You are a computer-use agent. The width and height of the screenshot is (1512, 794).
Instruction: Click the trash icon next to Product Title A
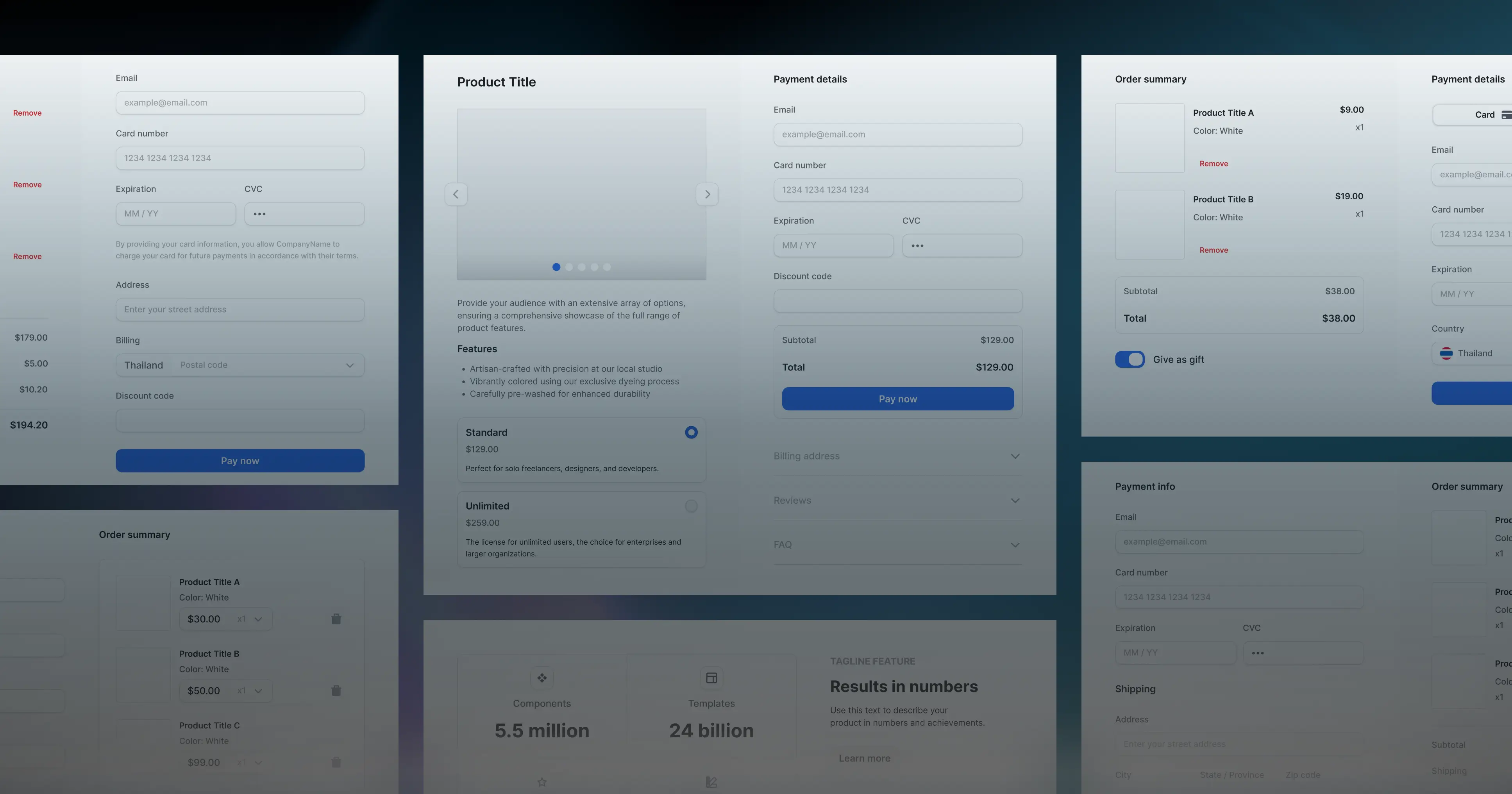336,619
